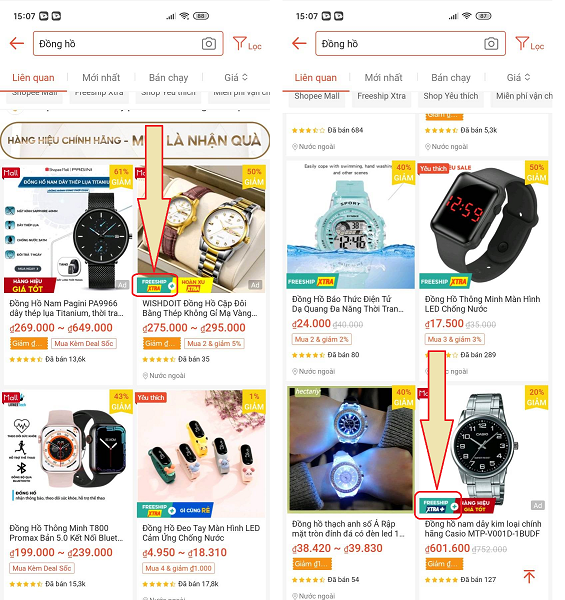This screenshot has width=565, height=600.
Task: Toggle the Shop Yêu thích filter chip
Action: click(451, 96)
